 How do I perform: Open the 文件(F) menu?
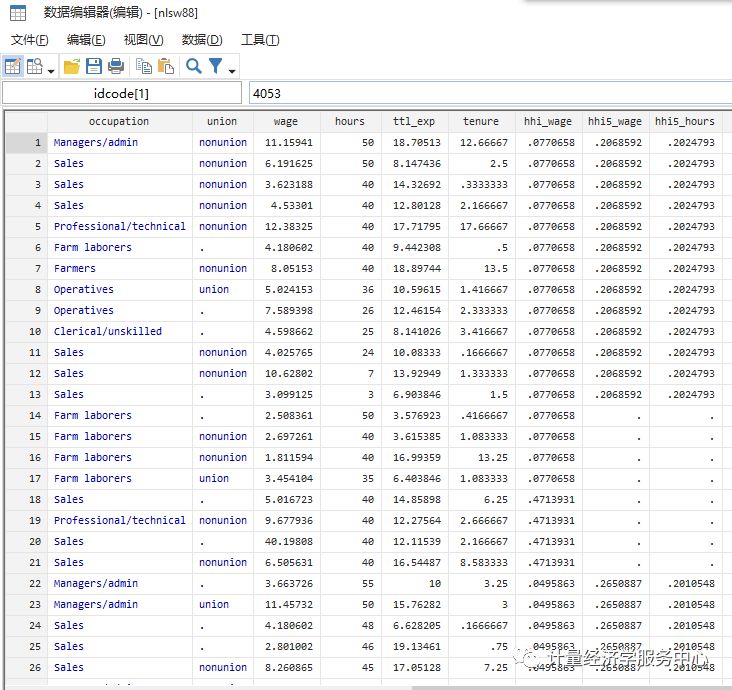30,40
